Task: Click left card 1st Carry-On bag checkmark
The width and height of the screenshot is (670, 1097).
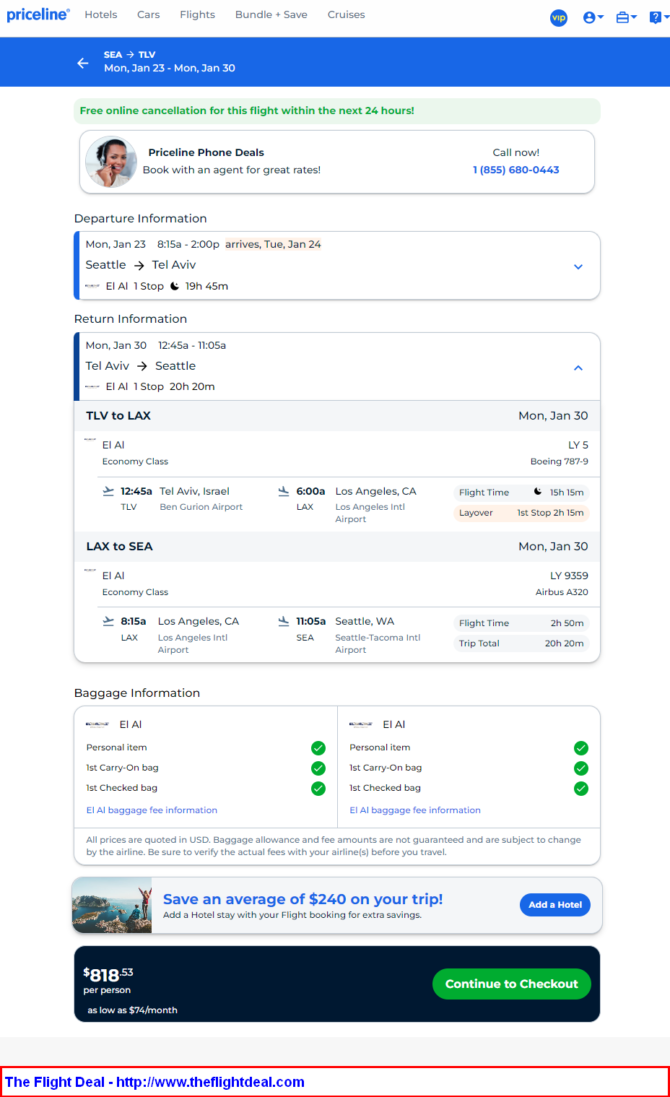Action: pos(318,768)
